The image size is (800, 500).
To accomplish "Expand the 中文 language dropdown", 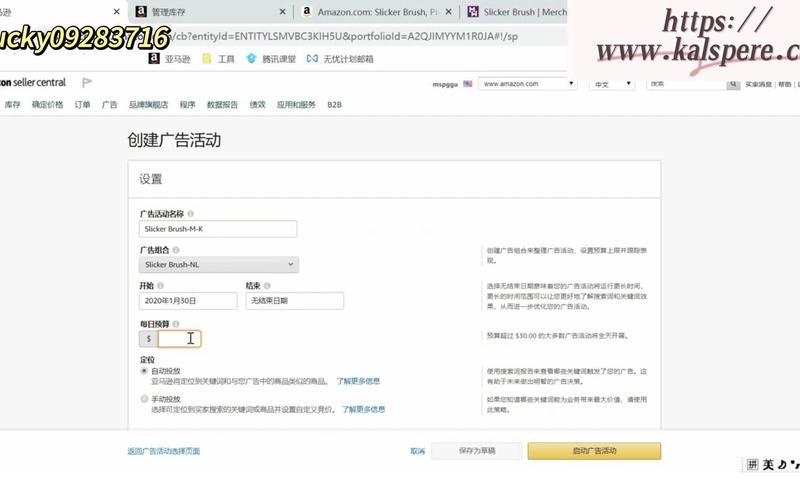I will coord(612,84).
